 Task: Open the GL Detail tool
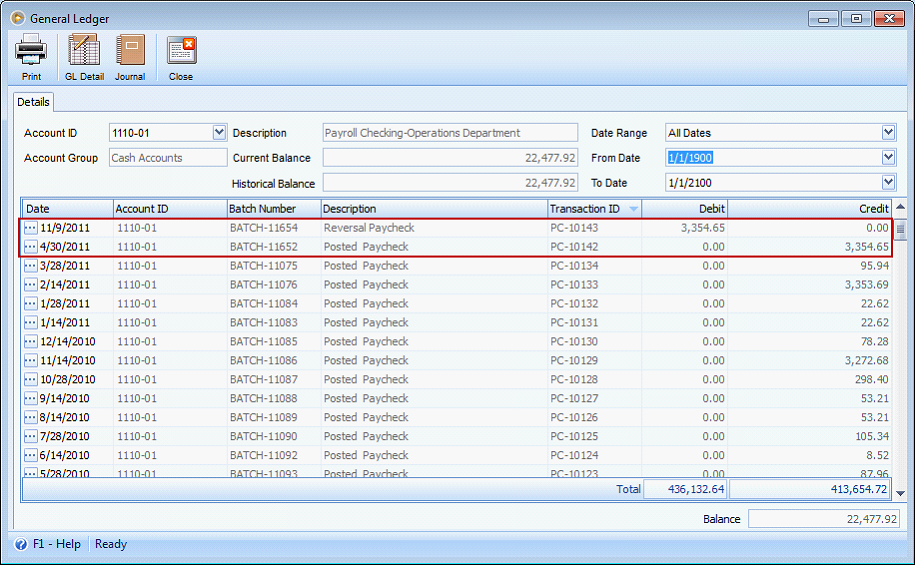coord(84,57)
